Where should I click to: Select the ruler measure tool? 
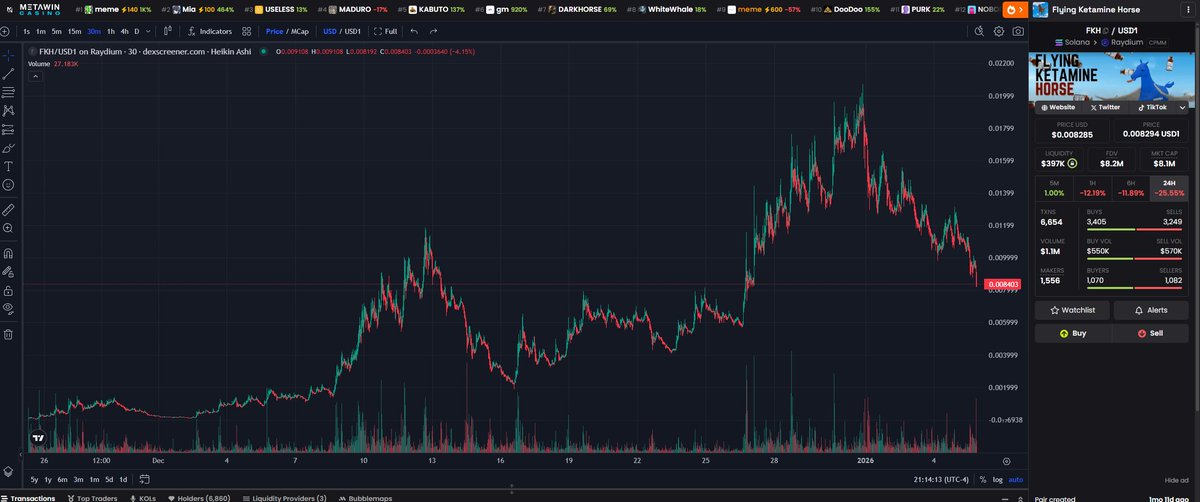click(8, 210)
